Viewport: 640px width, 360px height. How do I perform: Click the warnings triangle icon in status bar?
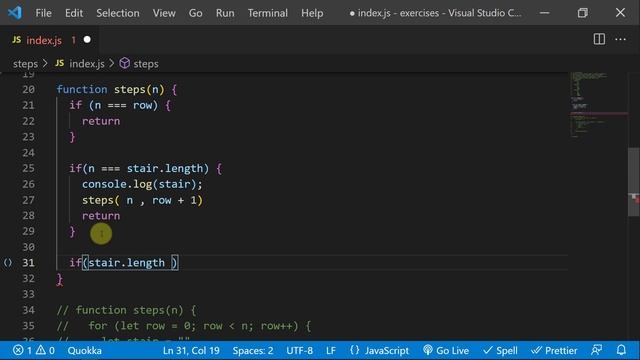point(41,350)
